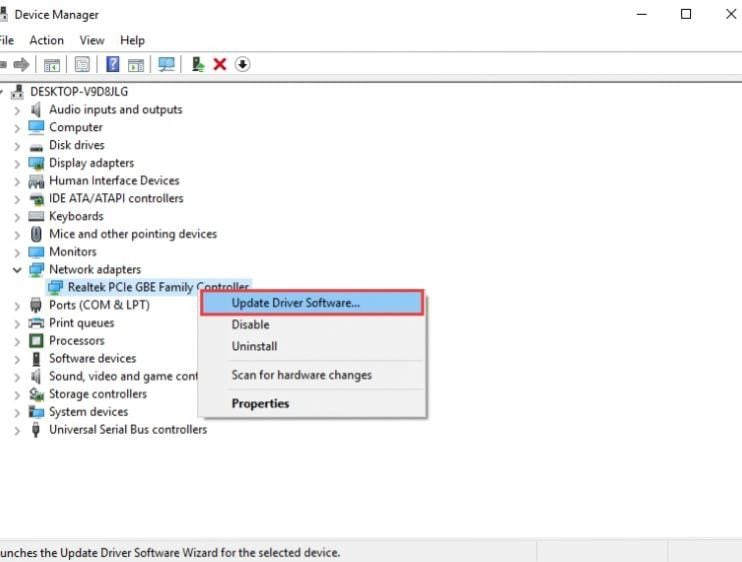This screenshot has width=742, height=562.
Task: Select the Monitors label
Action: tap(73, 252)
